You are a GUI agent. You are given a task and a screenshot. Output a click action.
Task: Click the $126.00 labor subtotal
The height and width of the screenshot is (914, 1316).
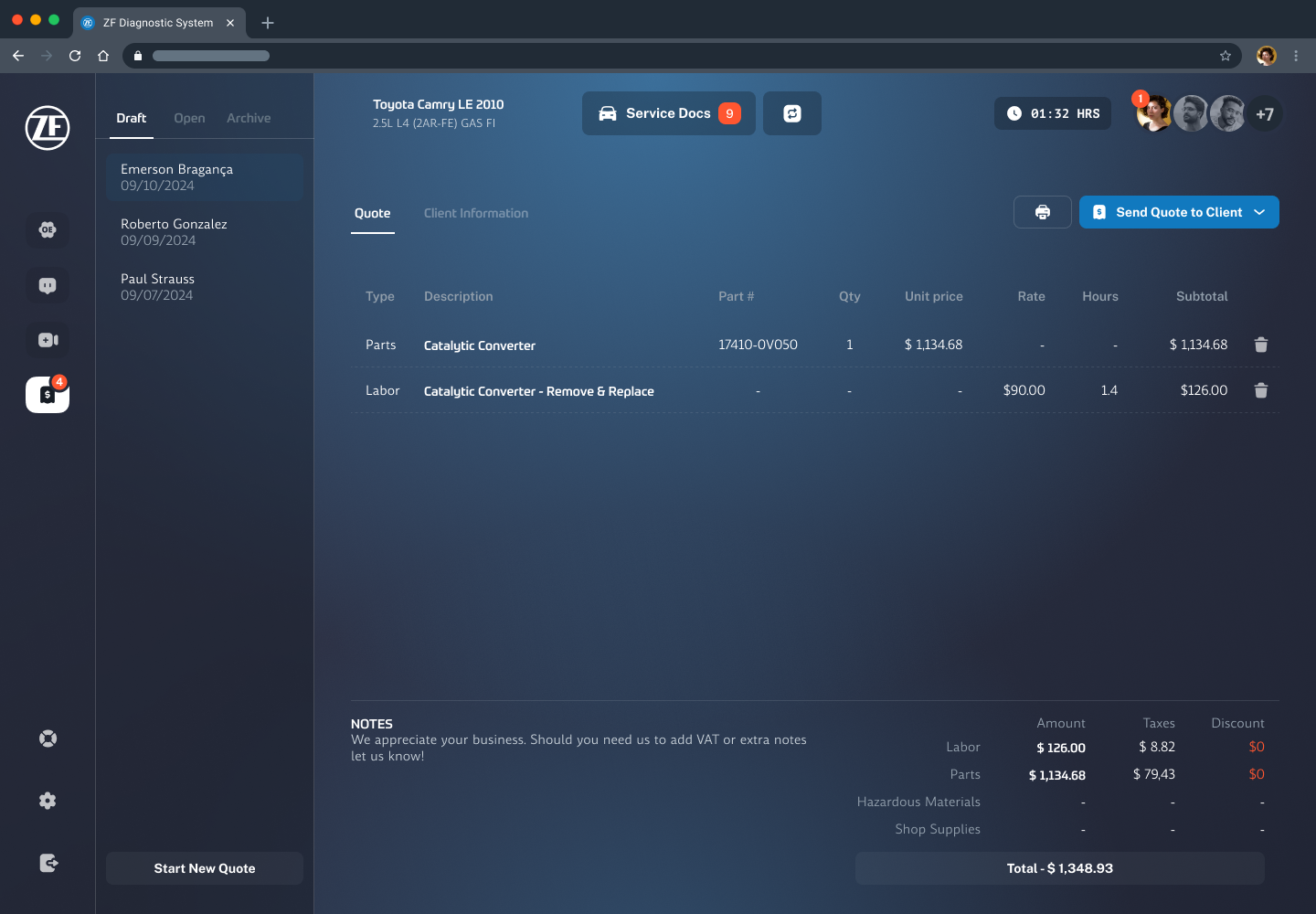click(x=1204, y=390)
